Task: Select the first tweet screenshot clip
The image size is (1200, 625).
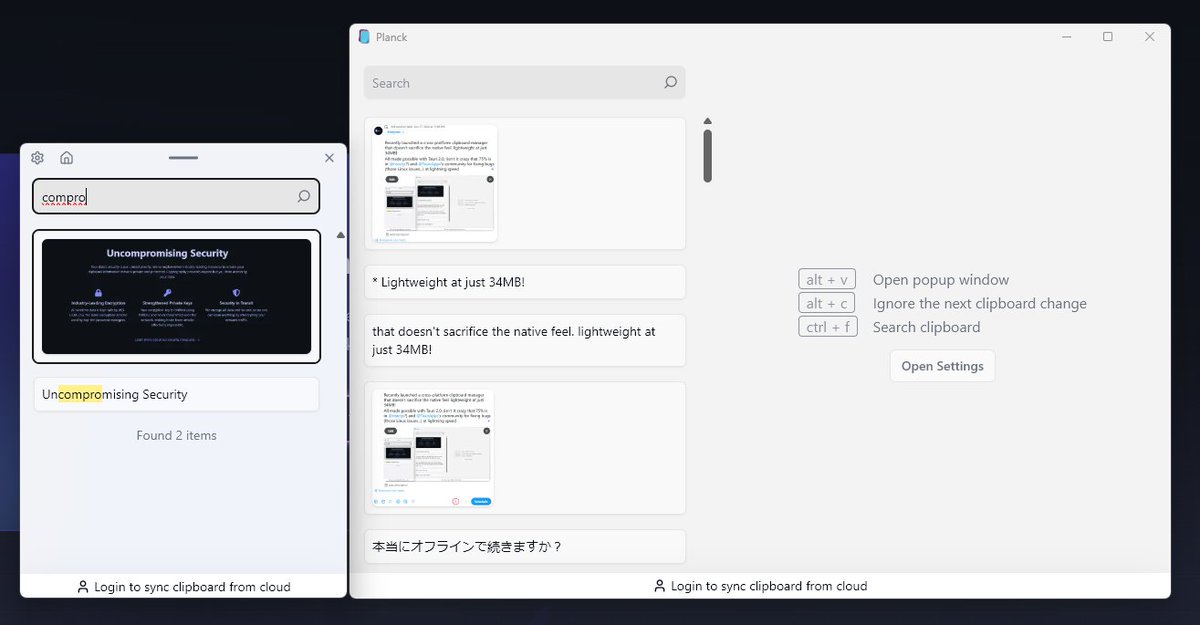Action: tap(524, 183)
